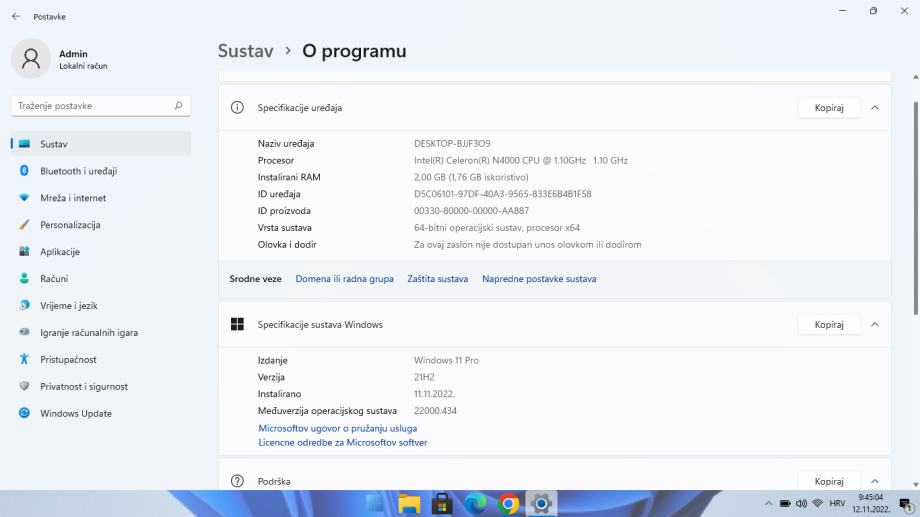Select the 22000.434 build number text
This screenshot has height=517, width=920.
coord(435,411)
